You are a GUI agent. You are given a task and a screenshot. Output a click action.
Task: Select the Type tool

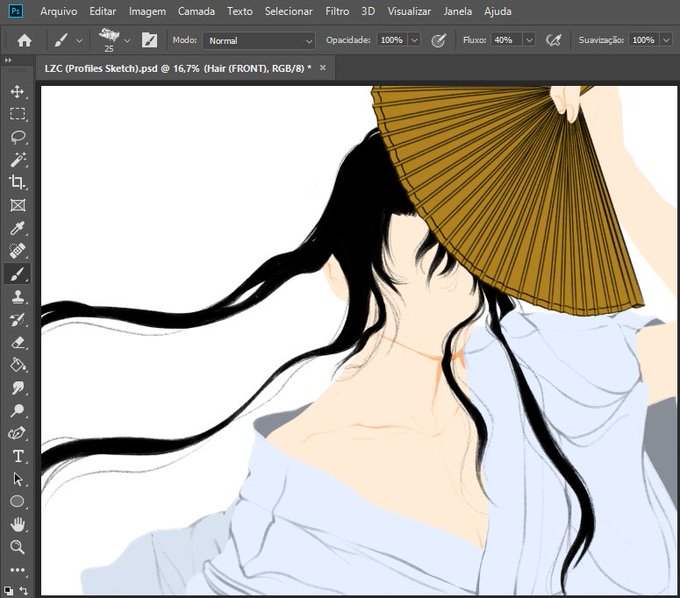[17, 456]
